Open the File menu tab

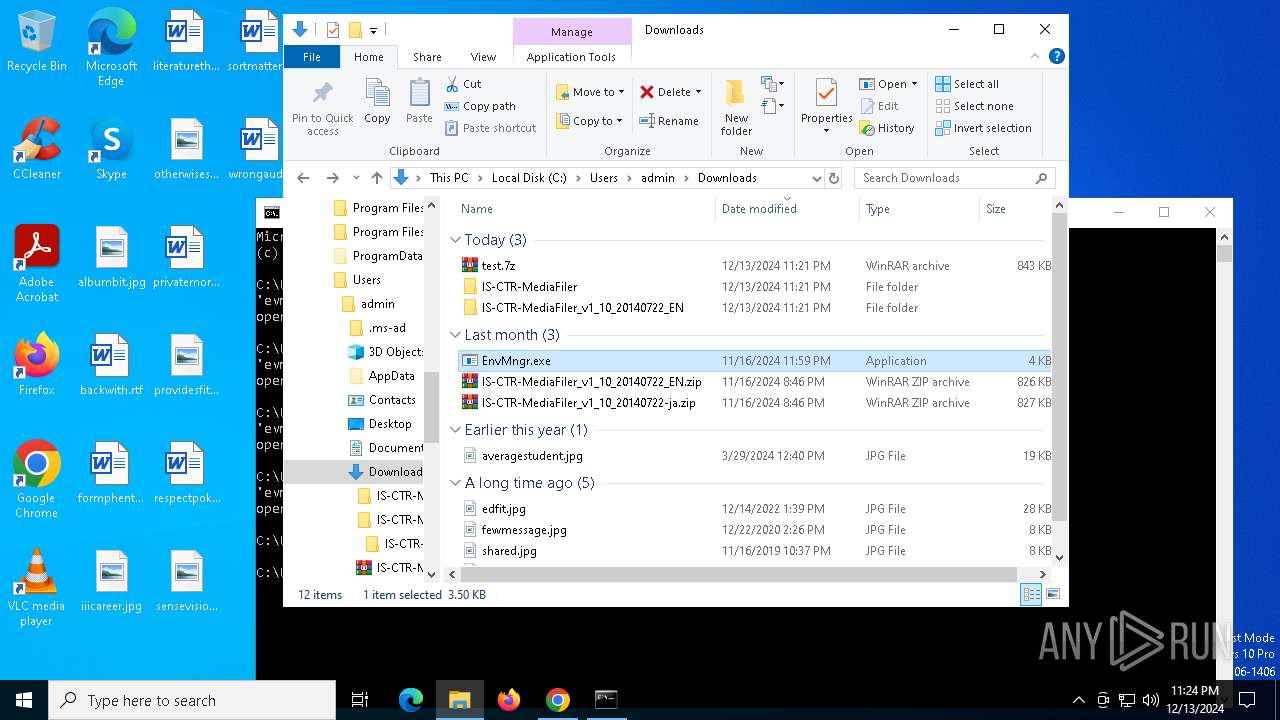312,57
